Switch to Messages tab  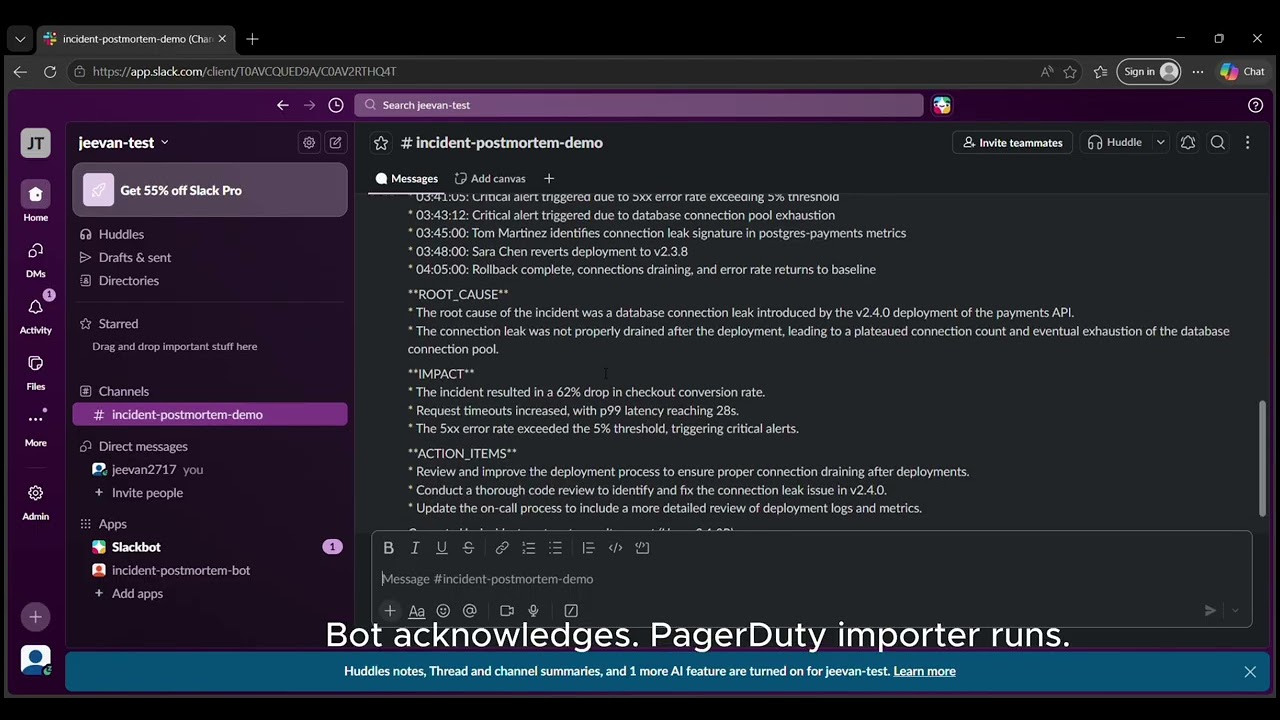point(407,179)
